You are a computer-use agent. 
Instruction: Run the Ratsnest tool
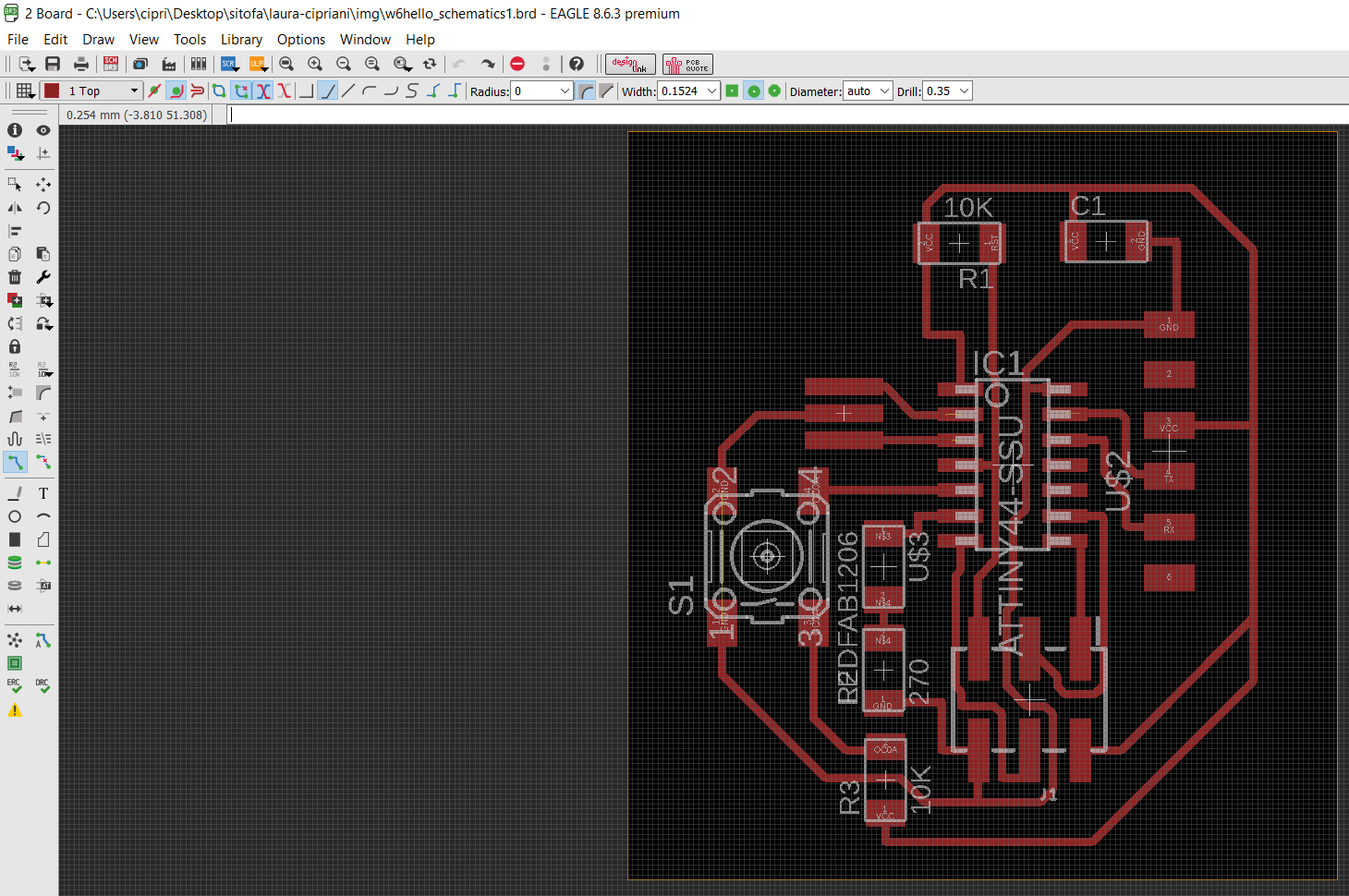15,640
